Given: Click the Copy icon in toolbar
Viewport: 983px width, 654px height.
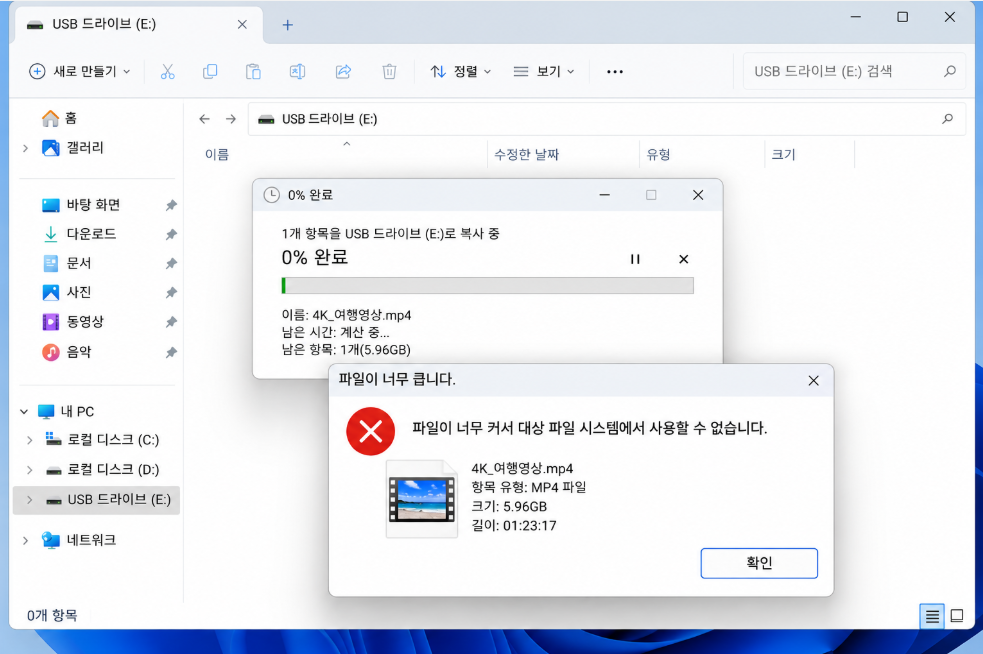Looking at the screenshot, I should [x=210, y=71].
